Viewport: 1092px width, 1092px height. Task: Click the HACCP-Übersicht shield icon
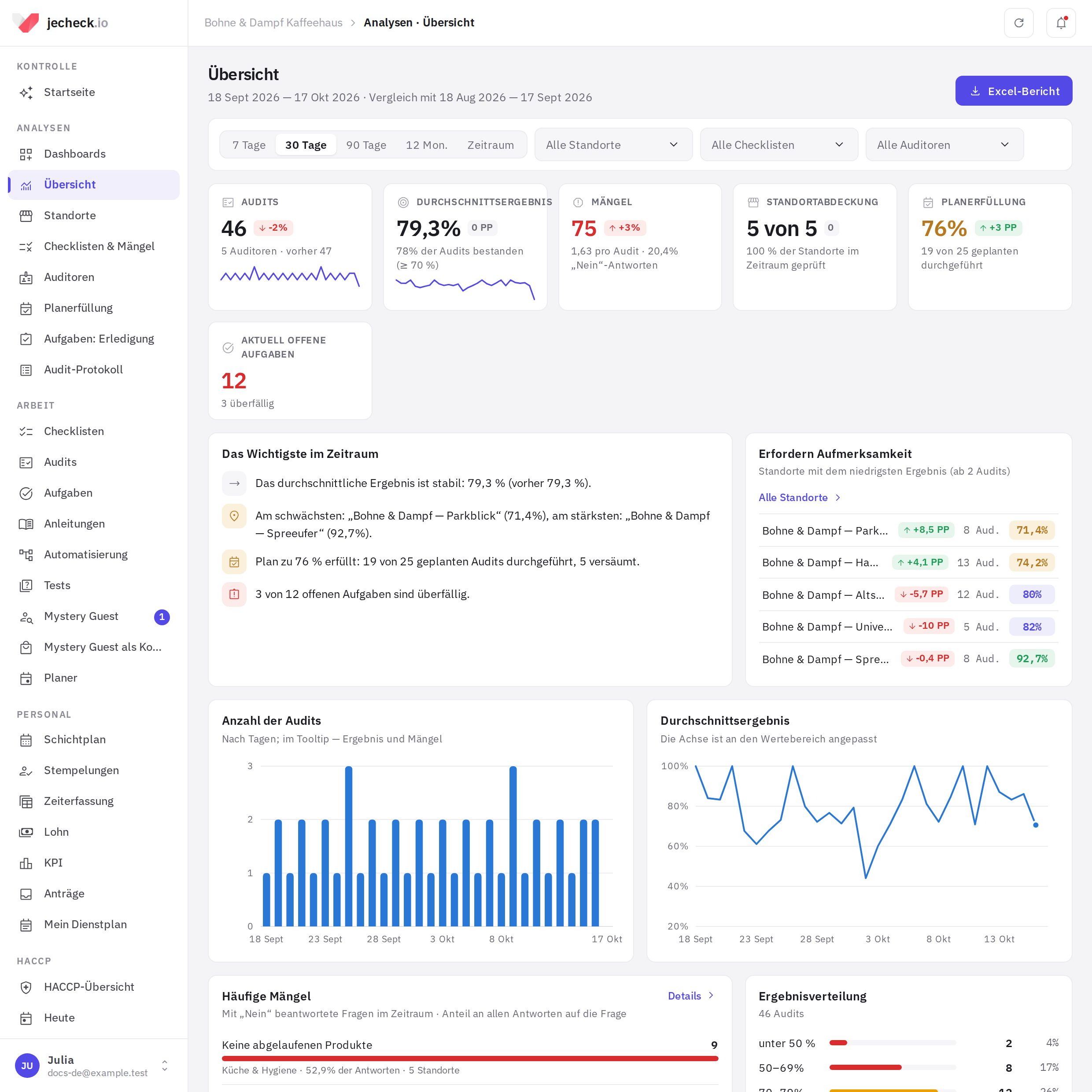(x=26, y=988)
